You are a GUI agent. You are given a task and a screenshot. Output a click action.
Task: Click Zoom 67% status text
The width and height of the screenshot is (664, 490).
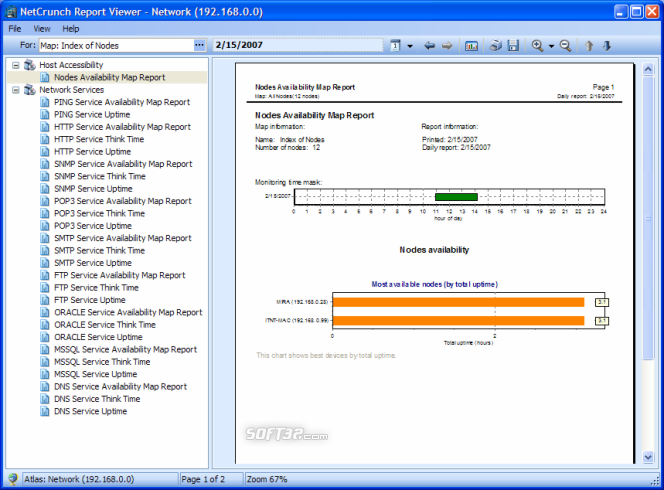point(267,479)
